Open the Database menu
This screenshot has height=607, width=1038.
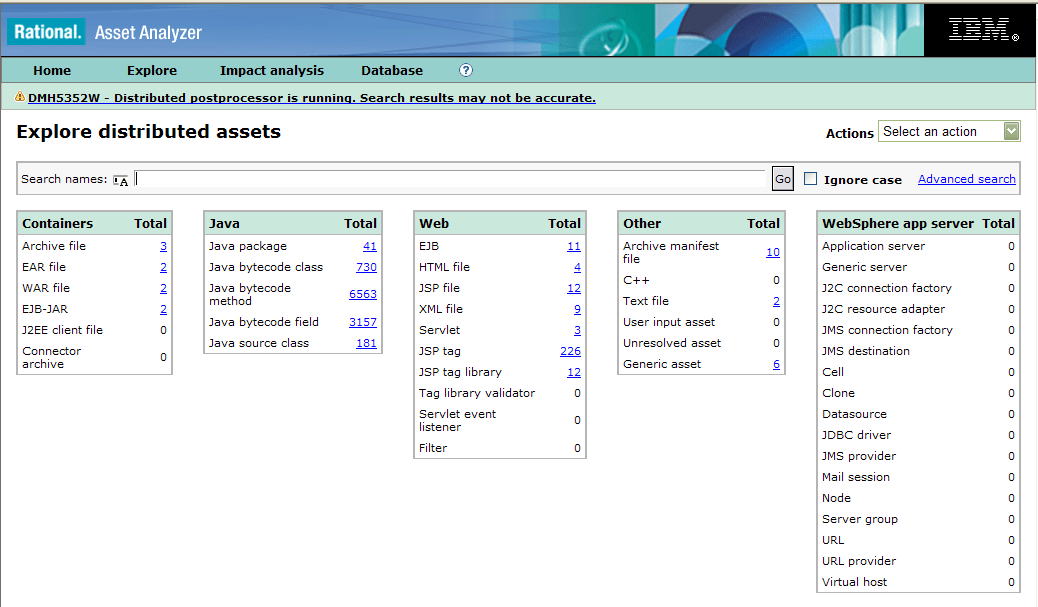pos(392,71)
